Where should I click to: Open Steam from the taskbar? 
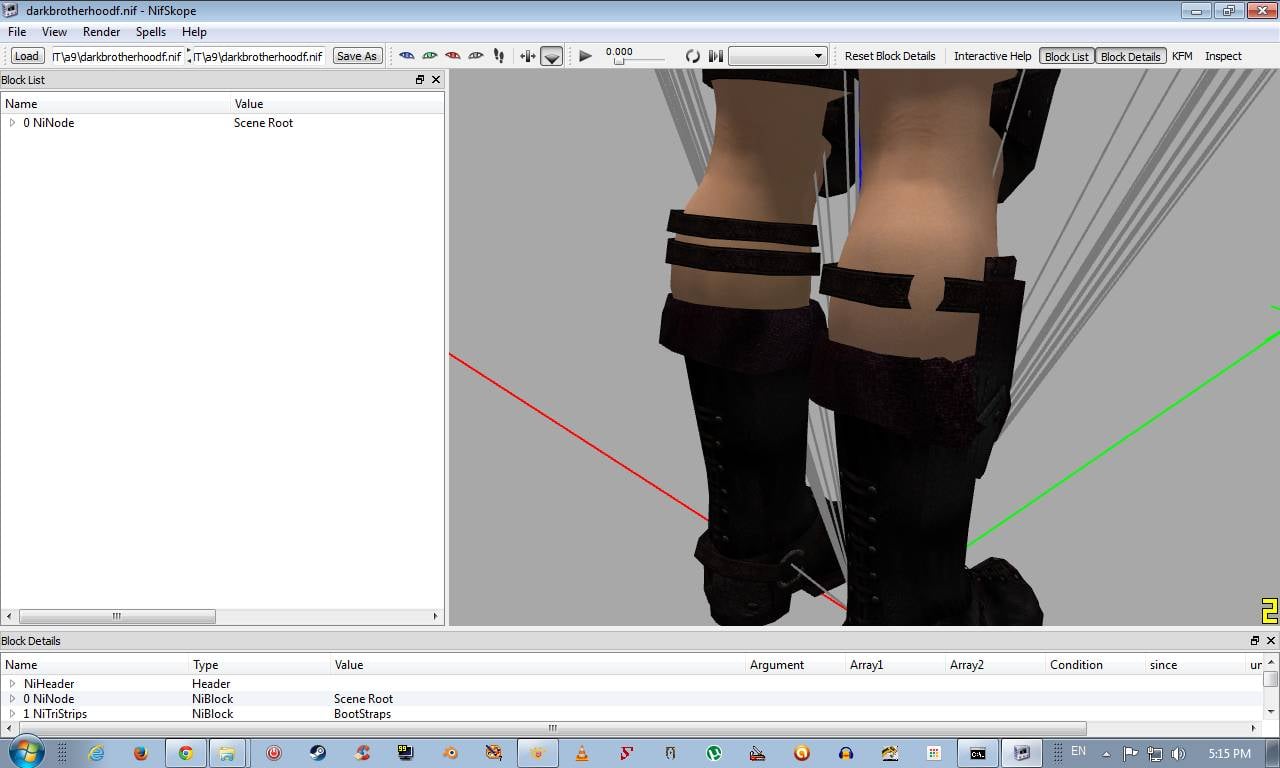[x=317, y=753]
